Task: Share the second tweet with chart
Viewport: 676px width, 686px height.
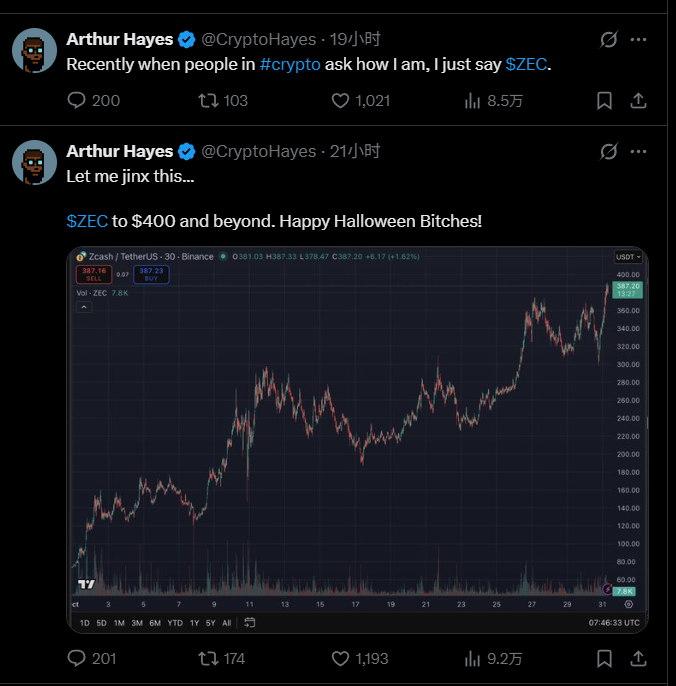Action: tap(638, 658)
